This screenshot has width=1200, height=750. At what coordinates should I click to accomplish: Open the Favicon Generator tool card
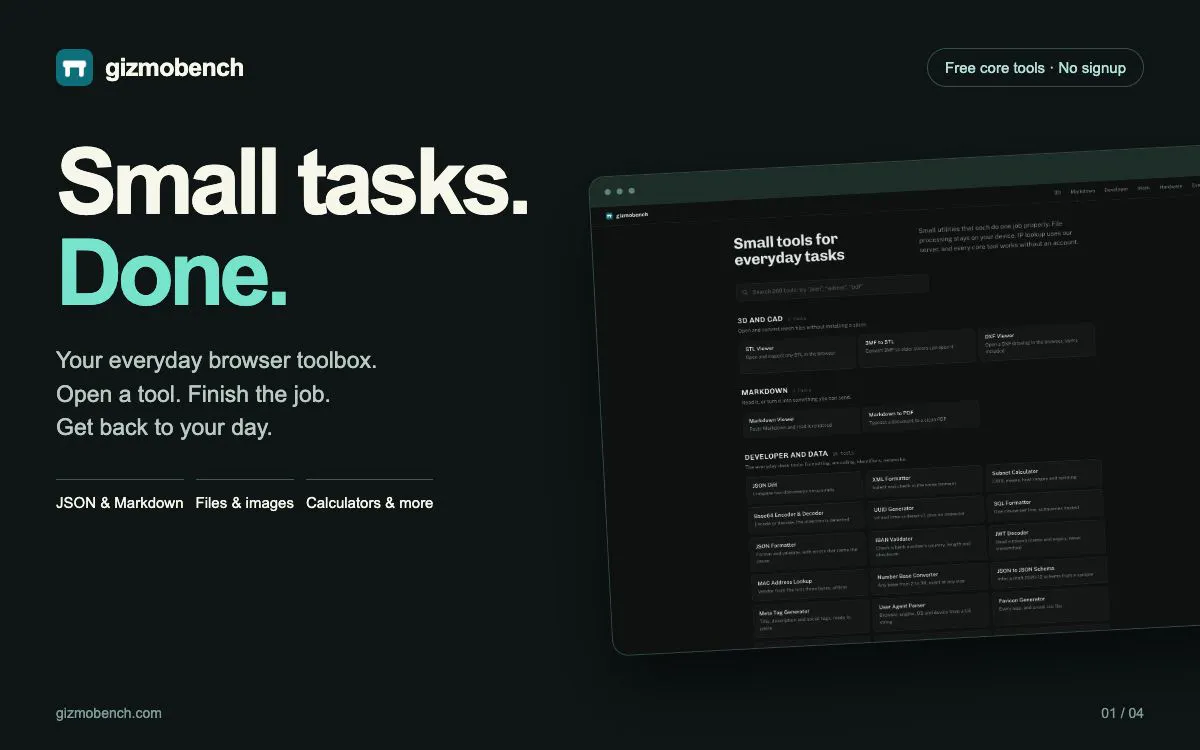[1053, 604]
